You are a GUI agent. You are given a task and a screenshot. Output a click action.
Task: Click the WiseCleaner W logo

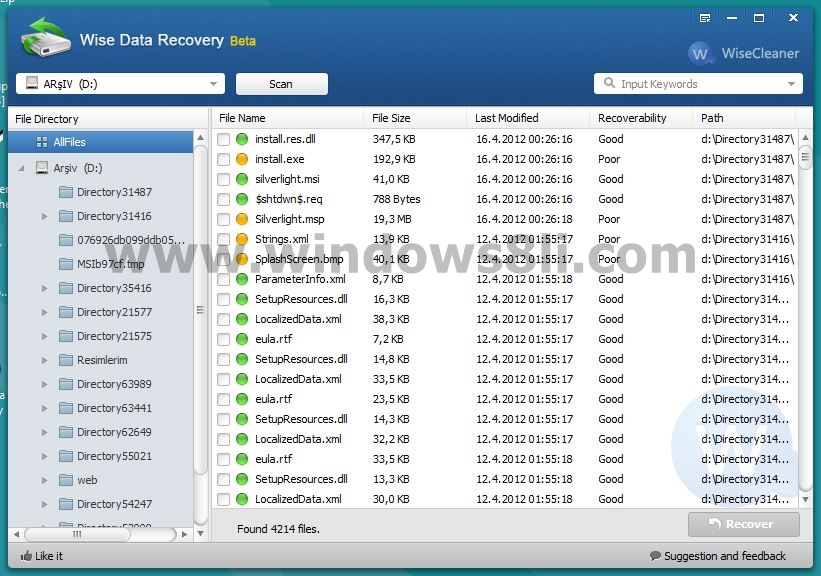700,53
